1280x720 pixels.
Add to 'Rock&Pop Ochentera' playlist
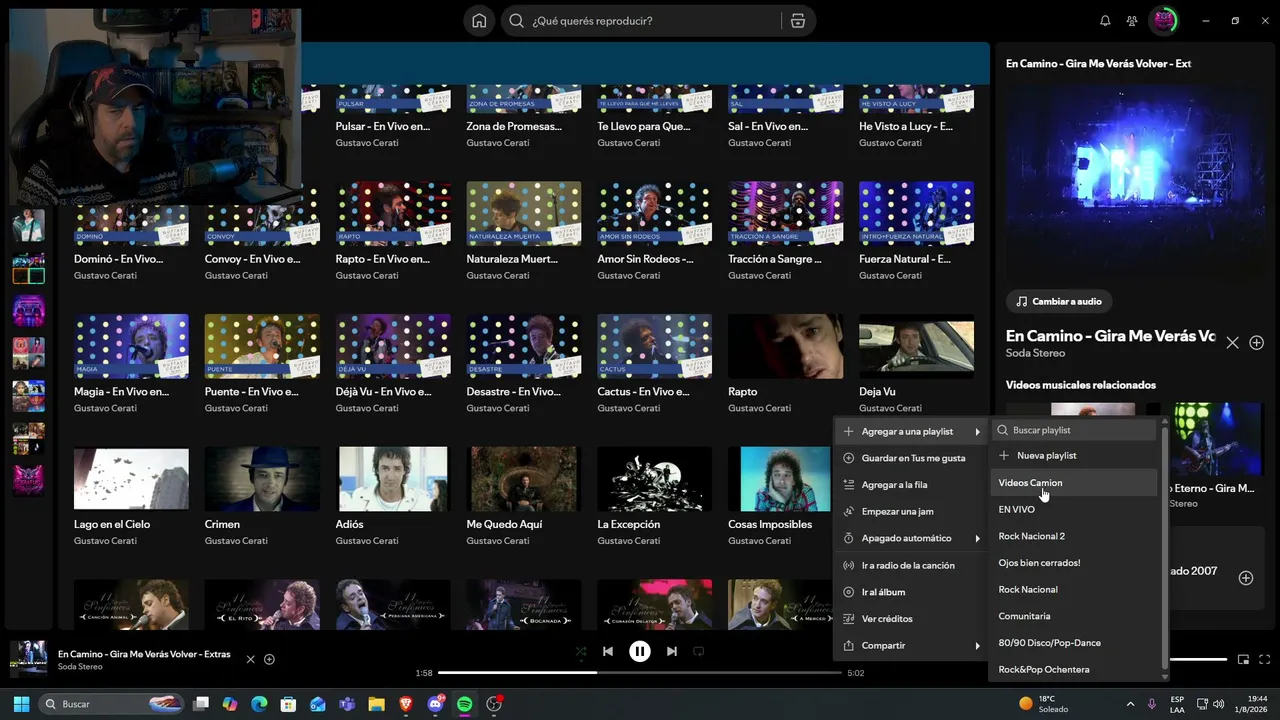tap(1075, 669)
